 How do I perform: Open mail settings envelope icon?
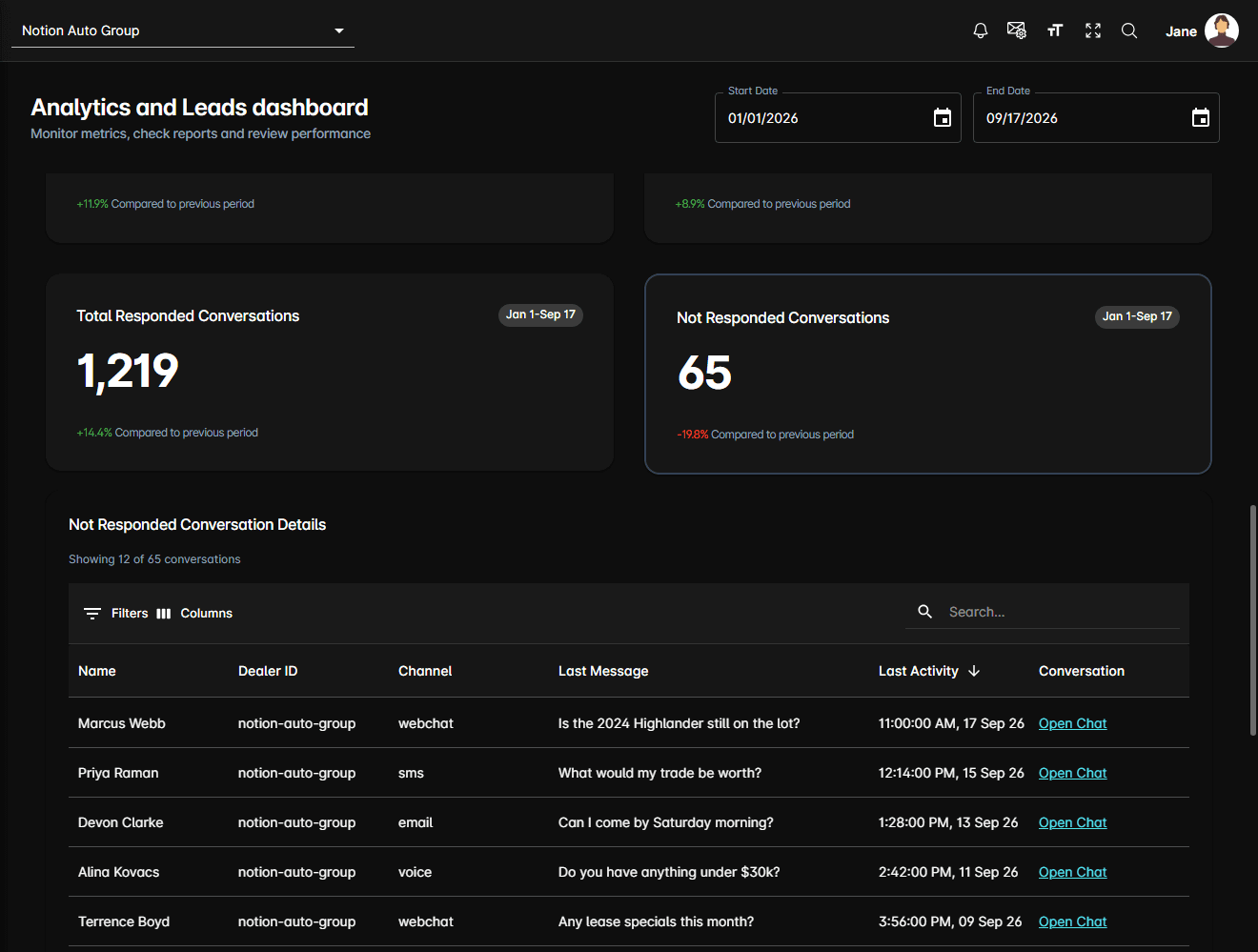[1017, 30]
